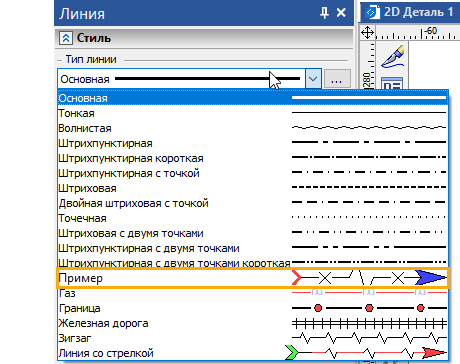Image resolution: width=460 pixels, height=364 pixels.
Task: Choose the Газ line type
Action: point(253,293)
